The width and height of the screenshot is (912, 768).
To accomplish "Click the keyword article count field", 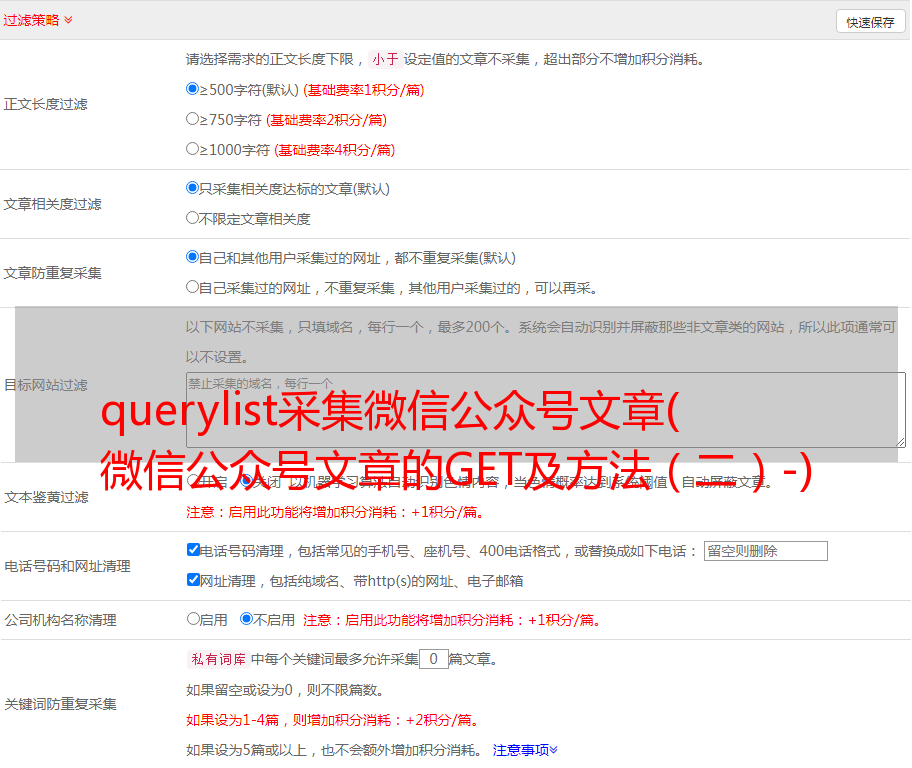I will 434,659.
